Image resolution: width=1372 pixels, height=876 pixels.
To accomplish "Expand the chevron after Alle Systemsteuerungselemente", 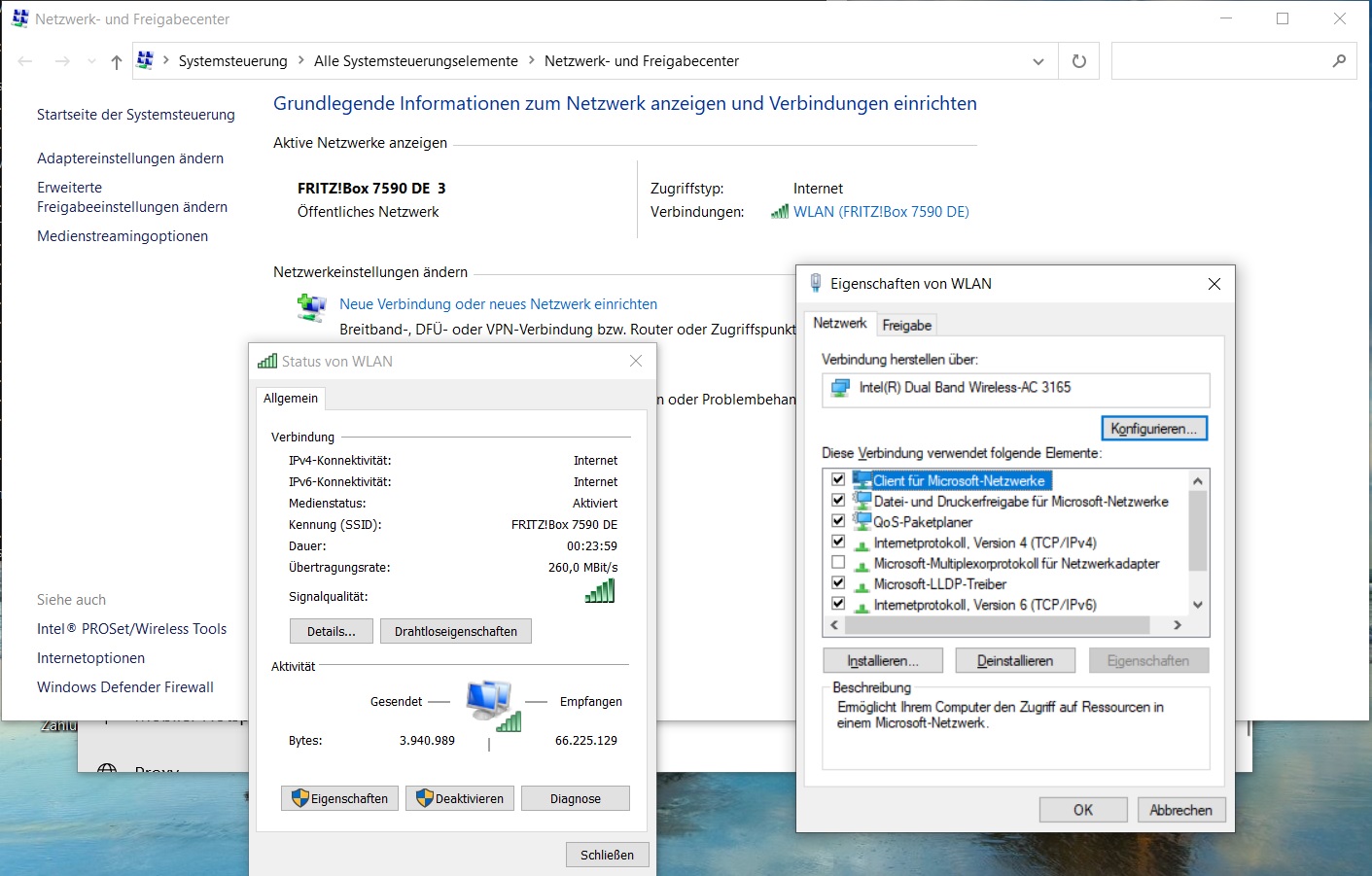I will pyautogui.click(x=531, y=60).
